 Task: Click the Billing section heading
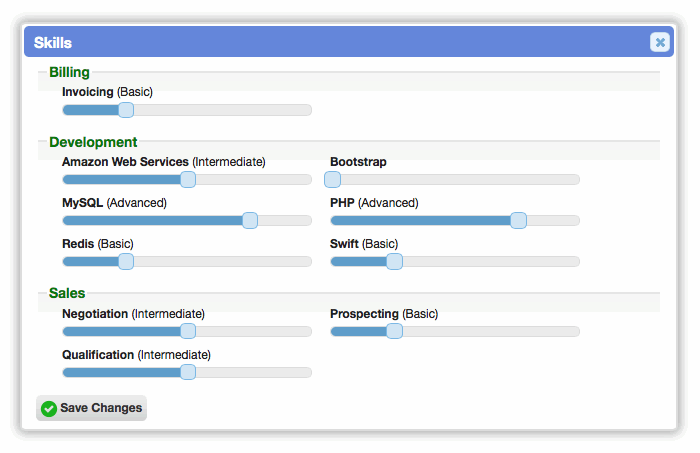point(69,72)
